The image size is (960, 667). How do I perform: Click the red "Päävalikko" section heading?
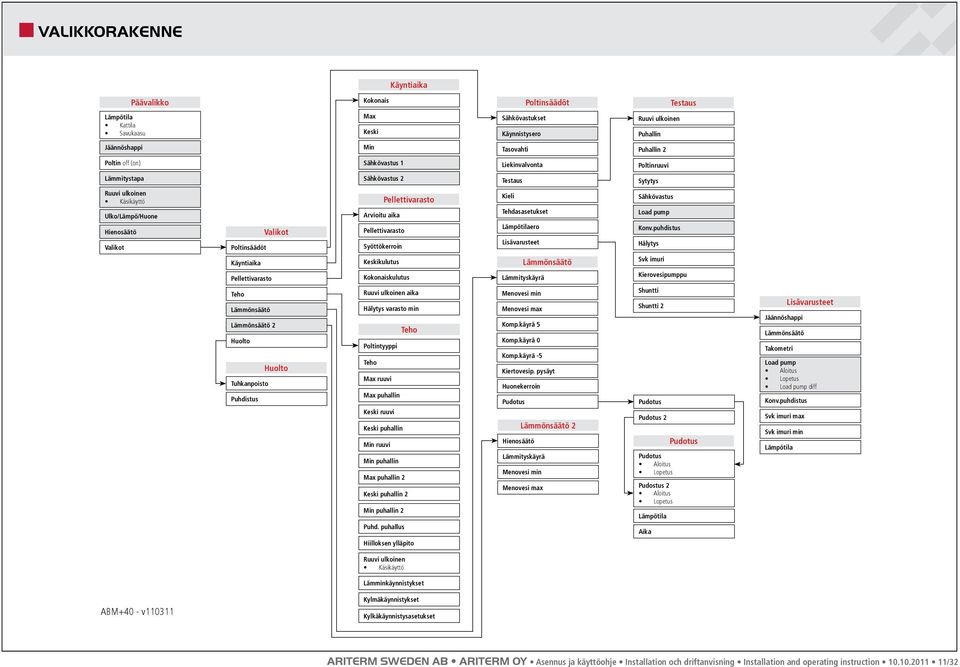coord(150,103)
